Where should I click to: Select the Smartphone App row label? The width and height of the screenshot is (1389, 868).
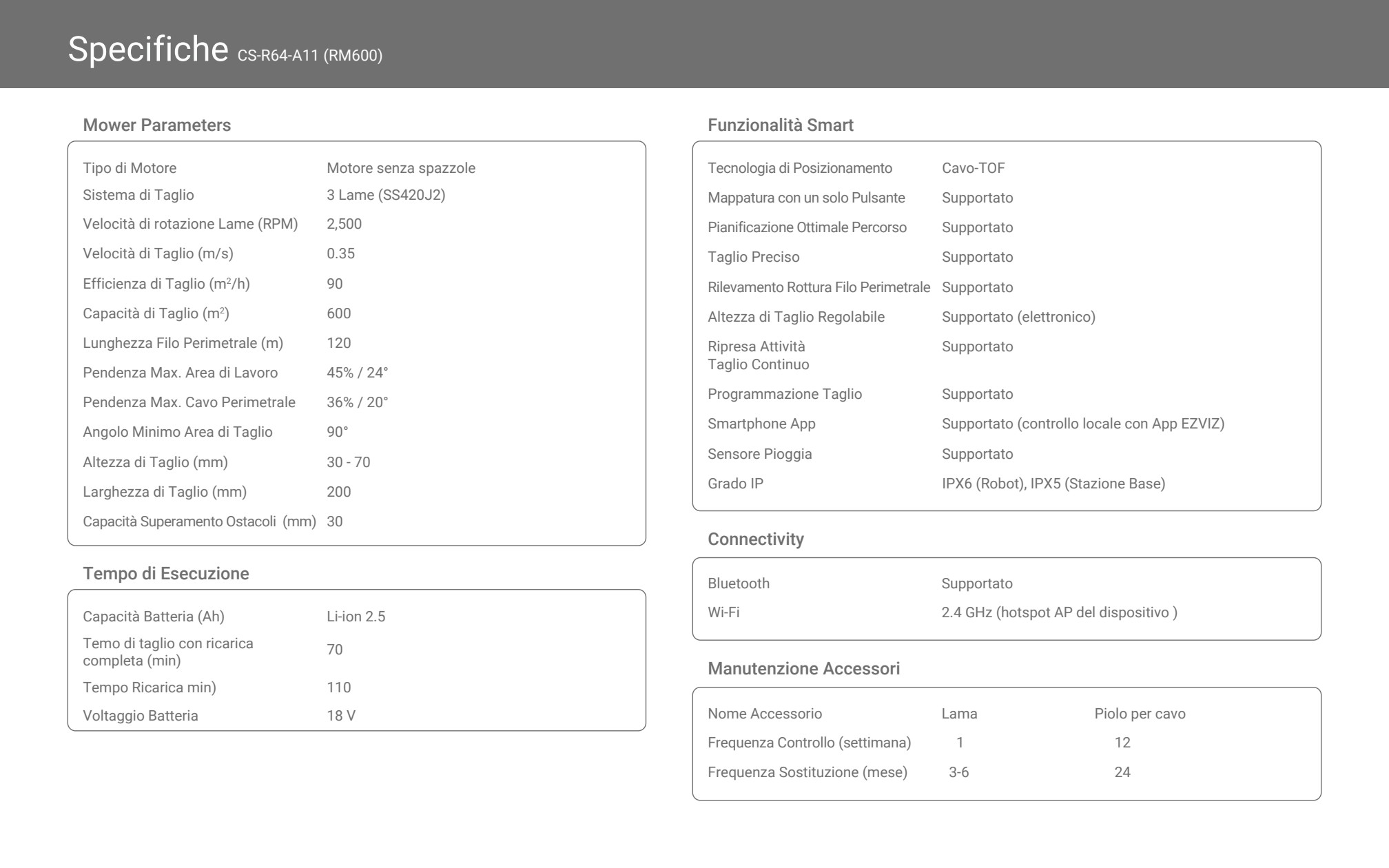761,424
